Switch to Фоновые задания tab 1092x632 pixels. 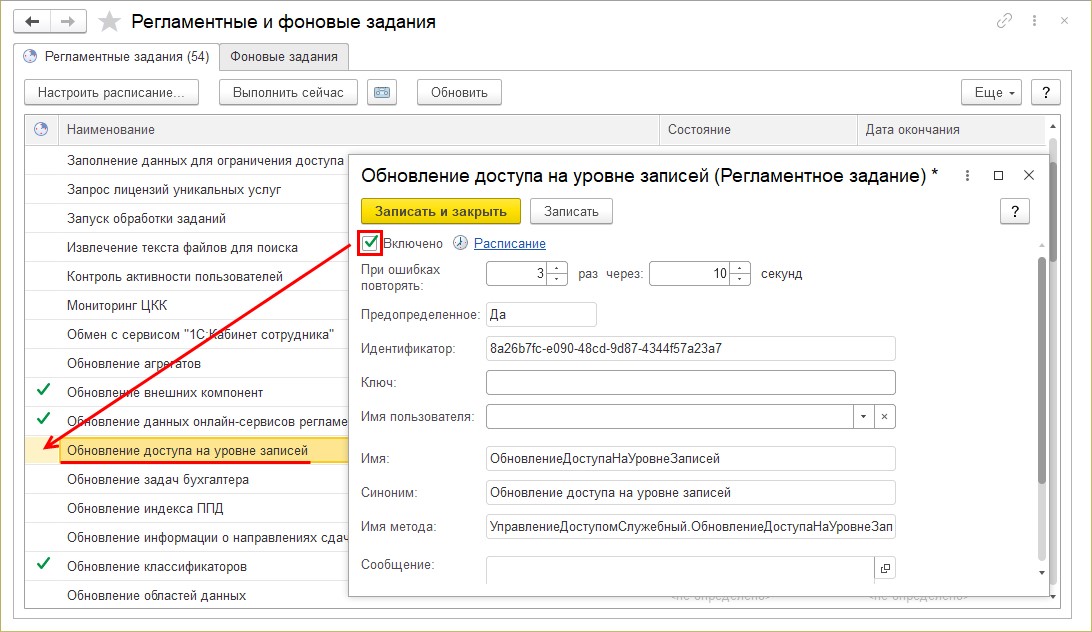[x=283, y=56]
